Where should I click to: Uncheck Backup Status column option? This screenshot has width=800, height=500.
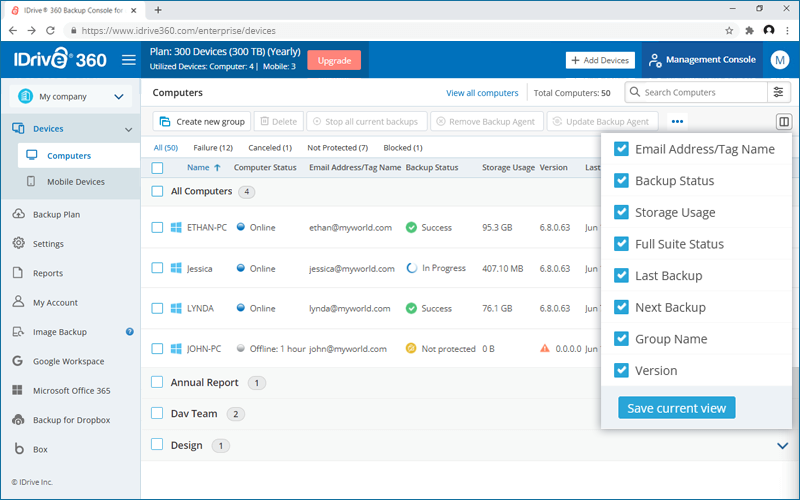tap(621, 181)
